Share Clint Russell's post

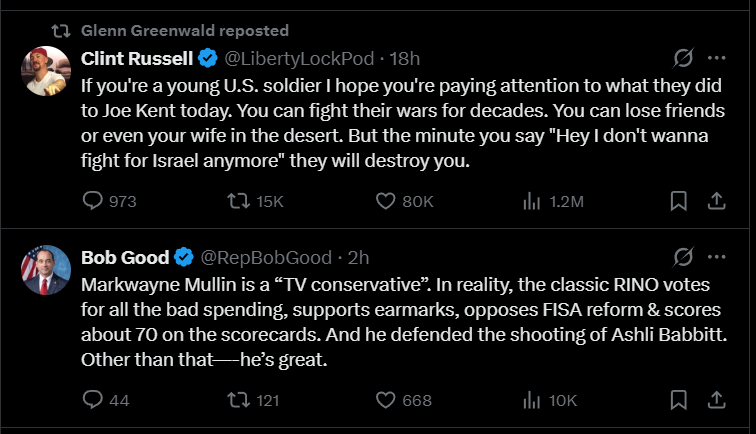tap(716, 201)
